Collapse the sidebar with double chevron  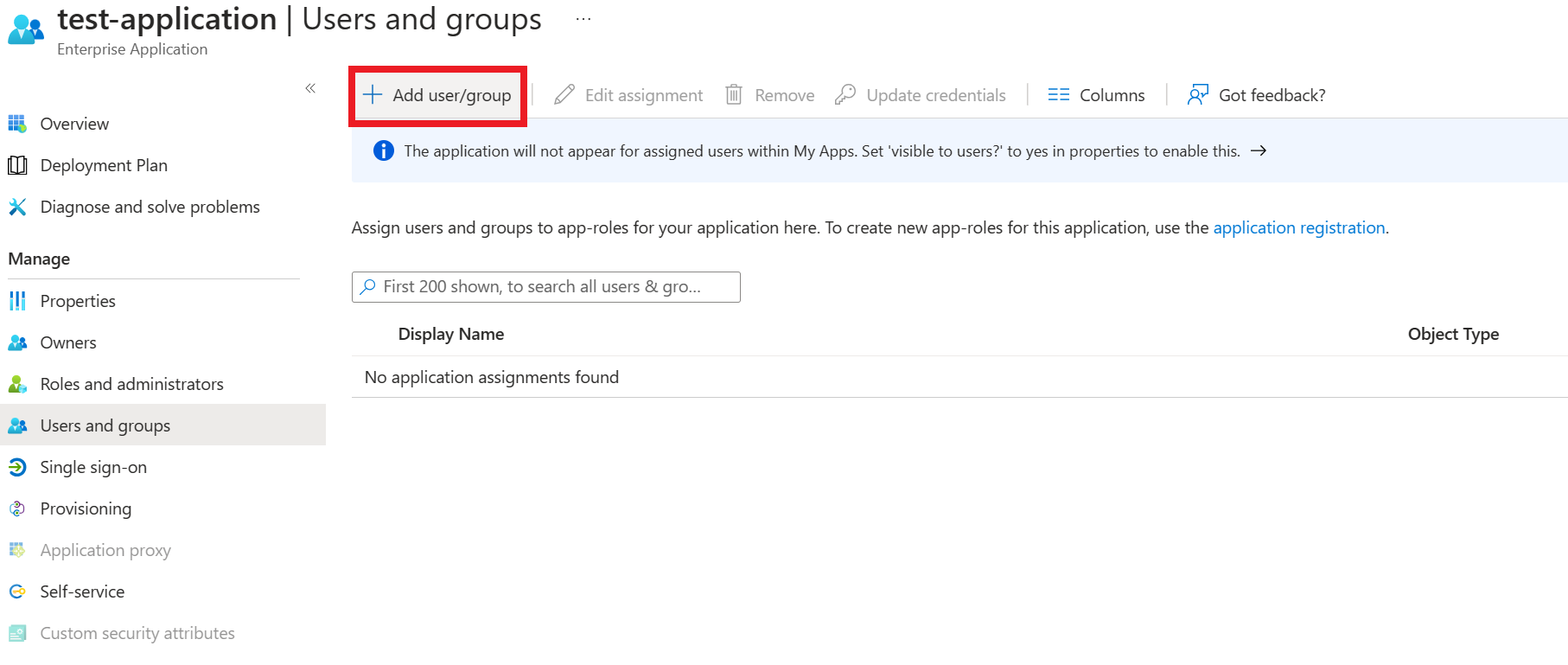(310, 88)
